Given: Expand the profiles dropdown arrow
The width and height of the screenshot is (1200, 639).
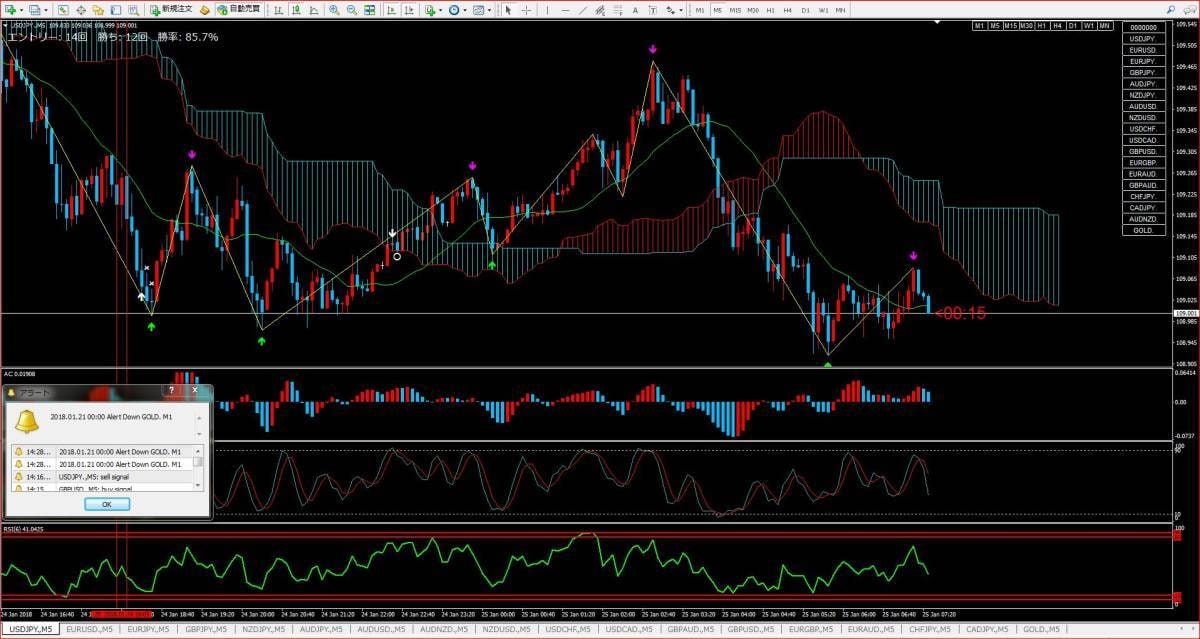Looking at the screenshot, I should pos(46,9).
